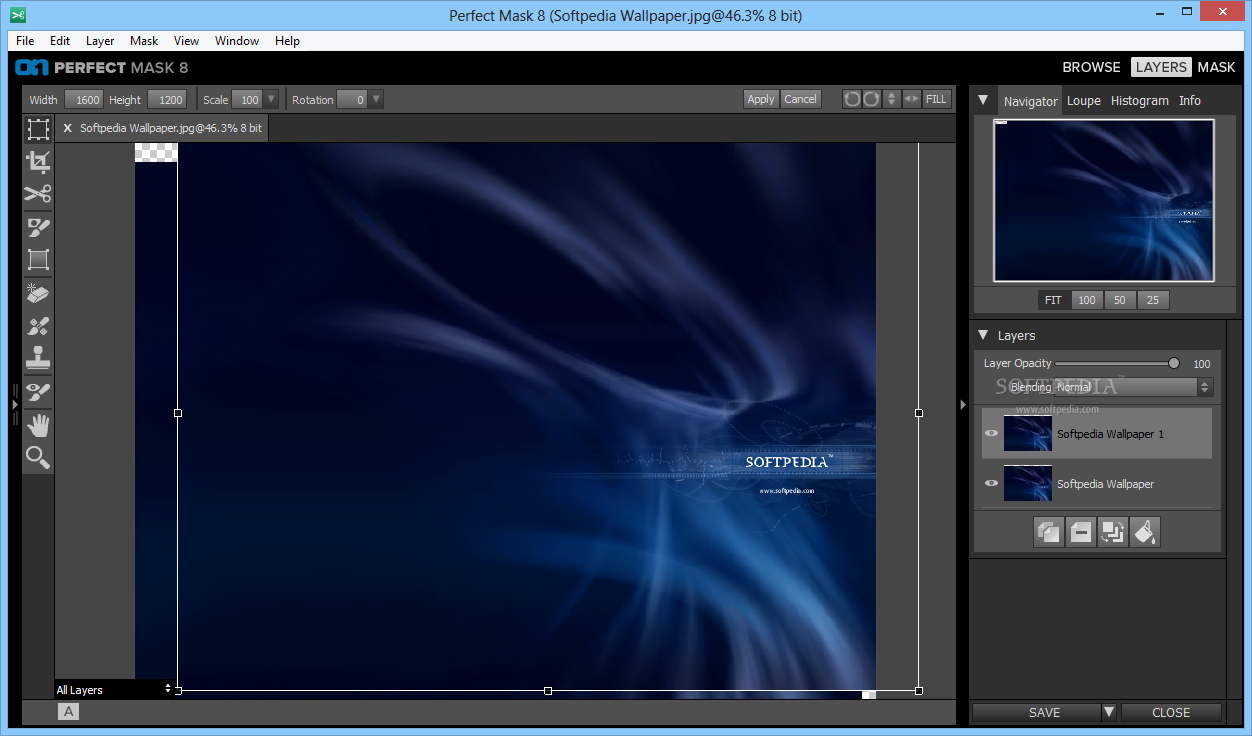Image resolution: width=1252 pixels, height=736 pixels.
Task: Open the SAVE options dropdown arrow
Action: [1109, 712]
